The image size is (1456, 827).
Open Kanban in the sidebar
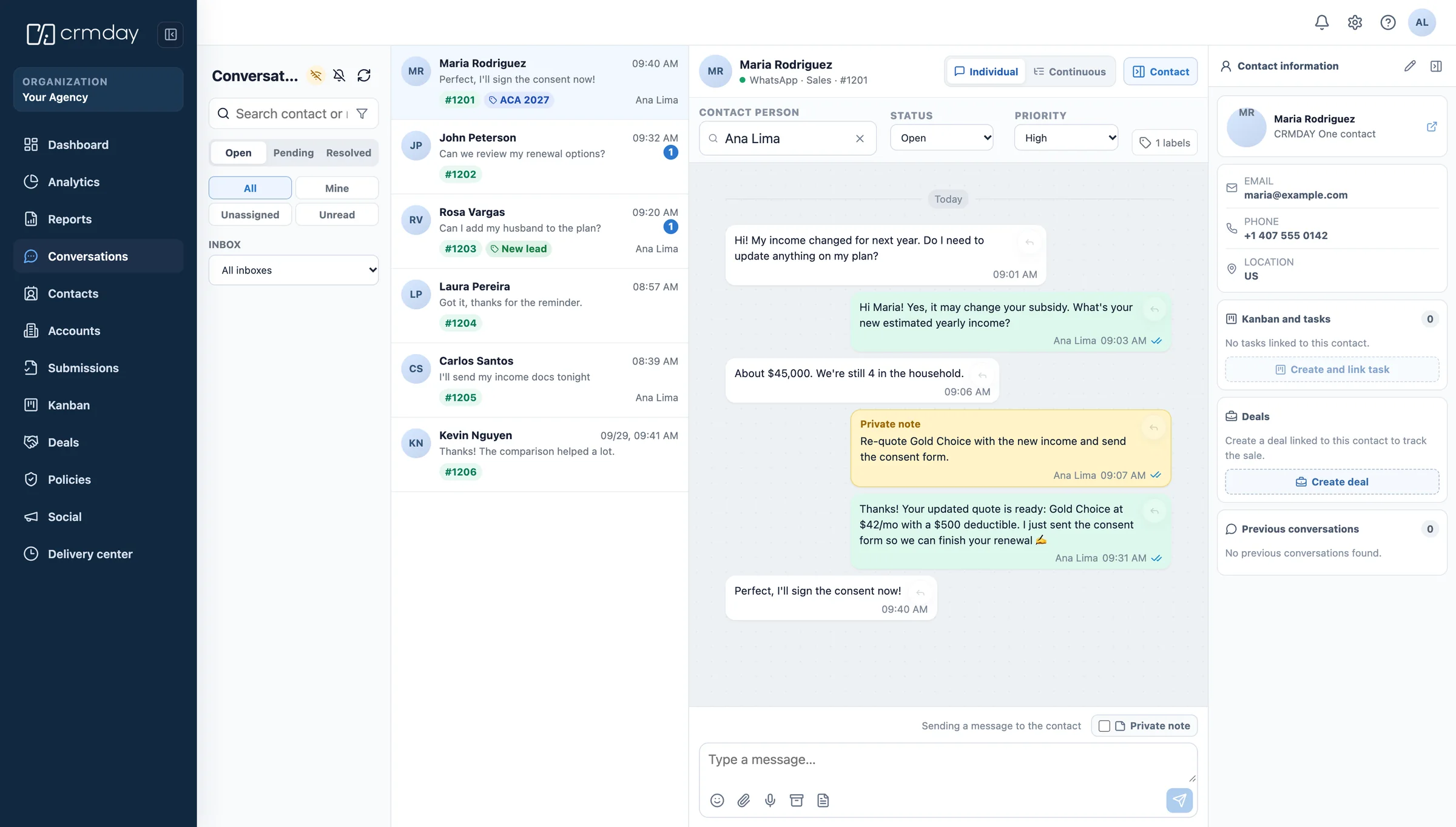tap(98, 405)
